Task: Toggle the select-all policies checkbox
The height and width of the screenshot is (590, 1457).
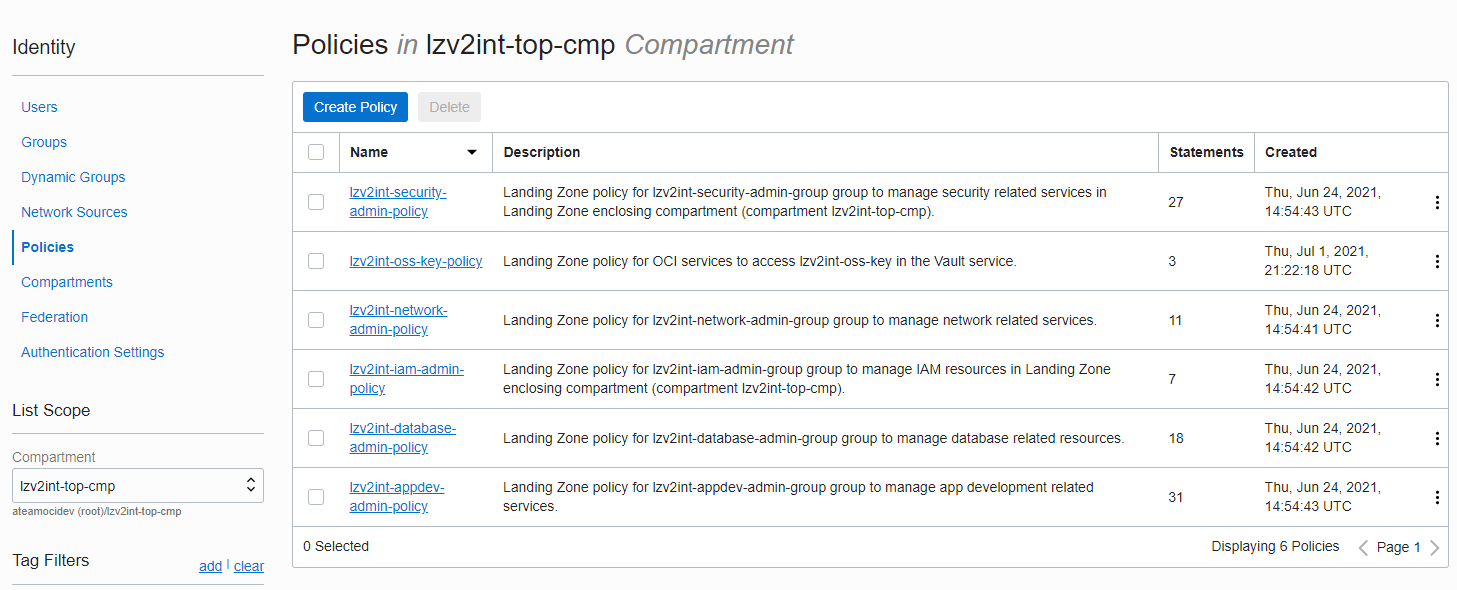Action: (316, 152)
